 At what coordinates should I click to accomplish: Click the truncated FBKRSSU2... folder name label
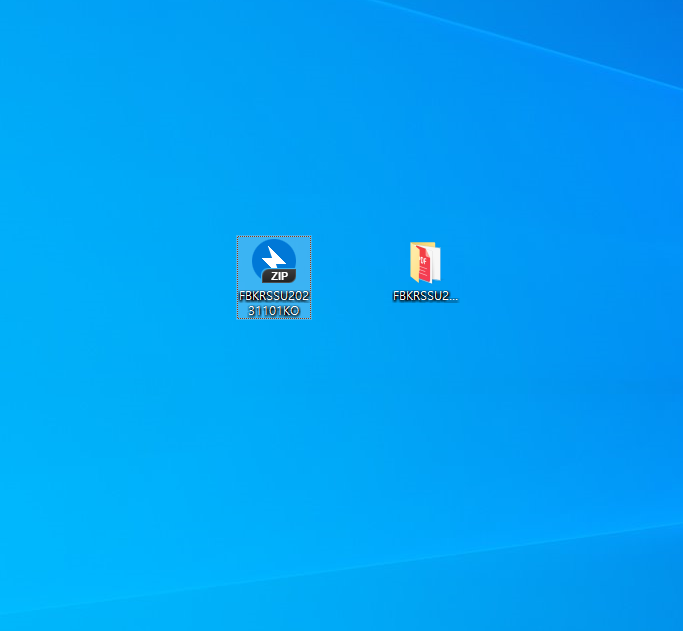425,296
